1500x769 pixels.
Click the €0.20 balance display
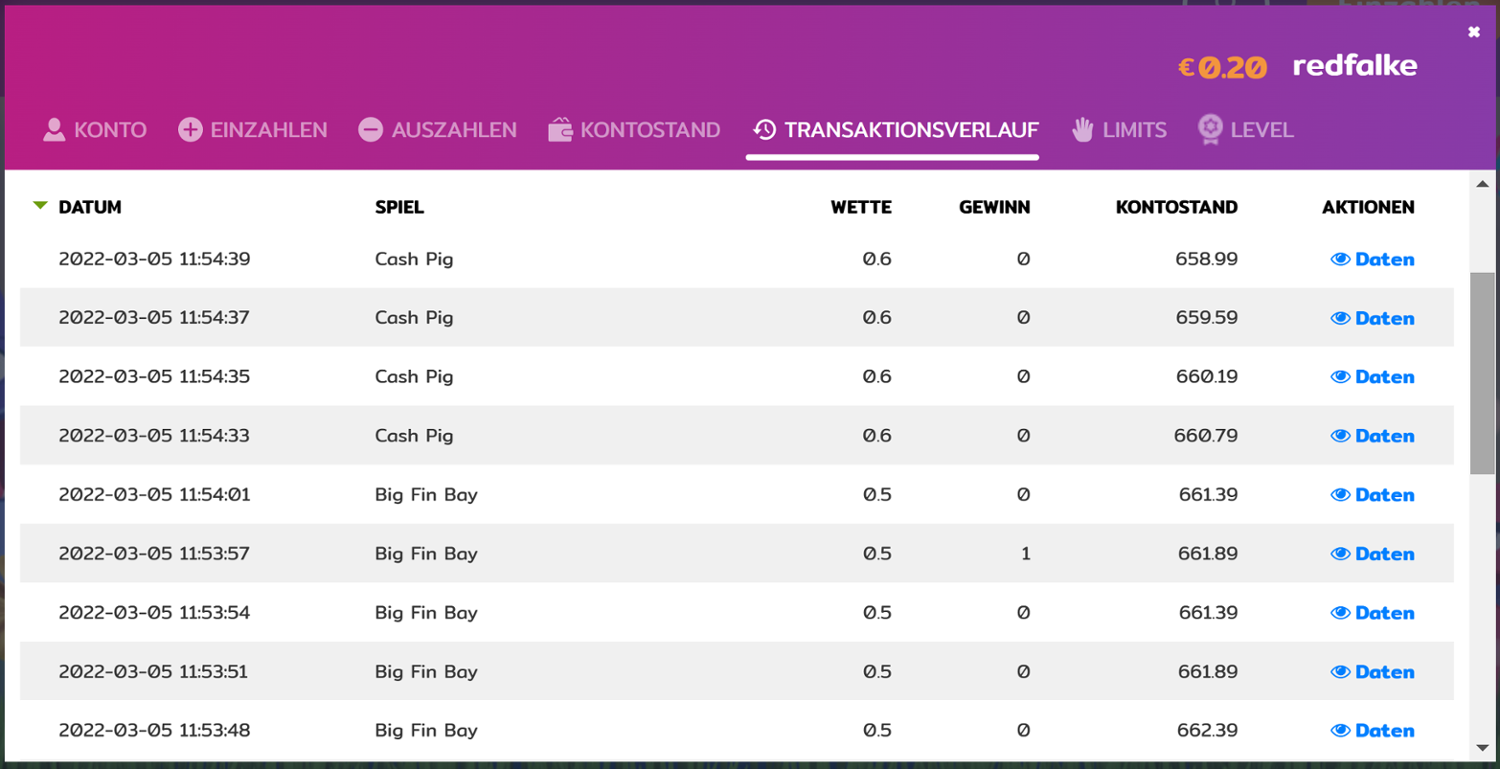[1222, 67]
